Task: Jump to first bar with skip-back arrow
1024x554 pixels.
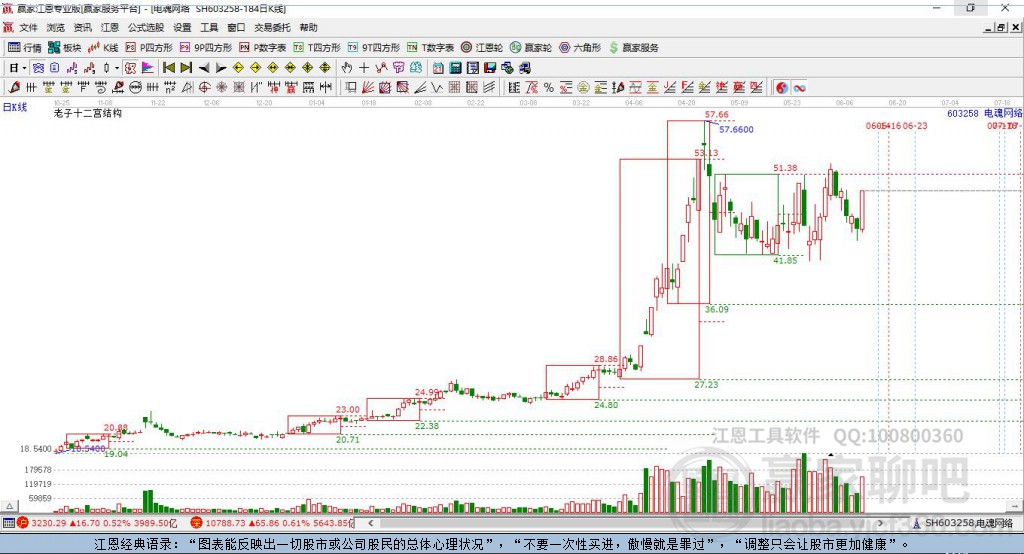Action: coord(168,68)
